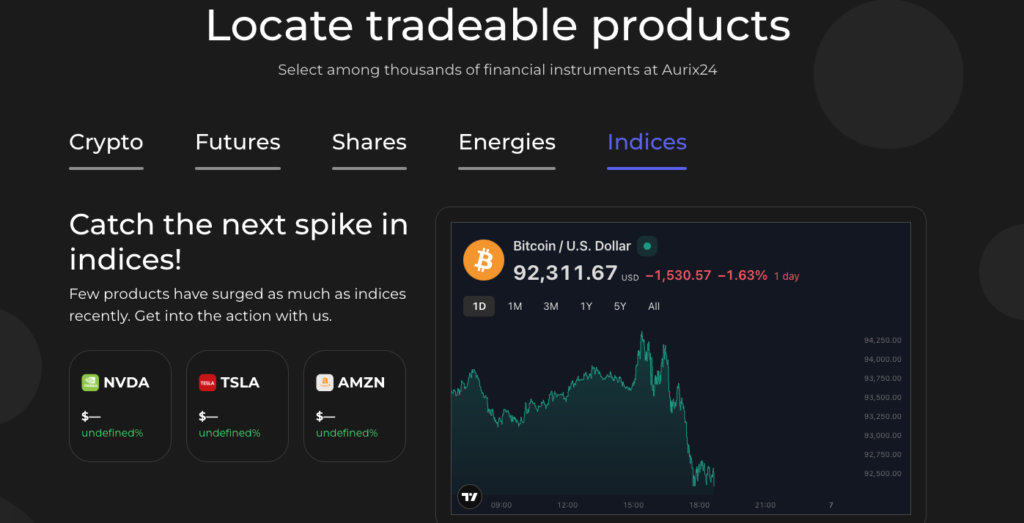Select the active Indices tab
Viewport: 1024px width, 523px height.
pyautogui.click(x=646, y=142)
